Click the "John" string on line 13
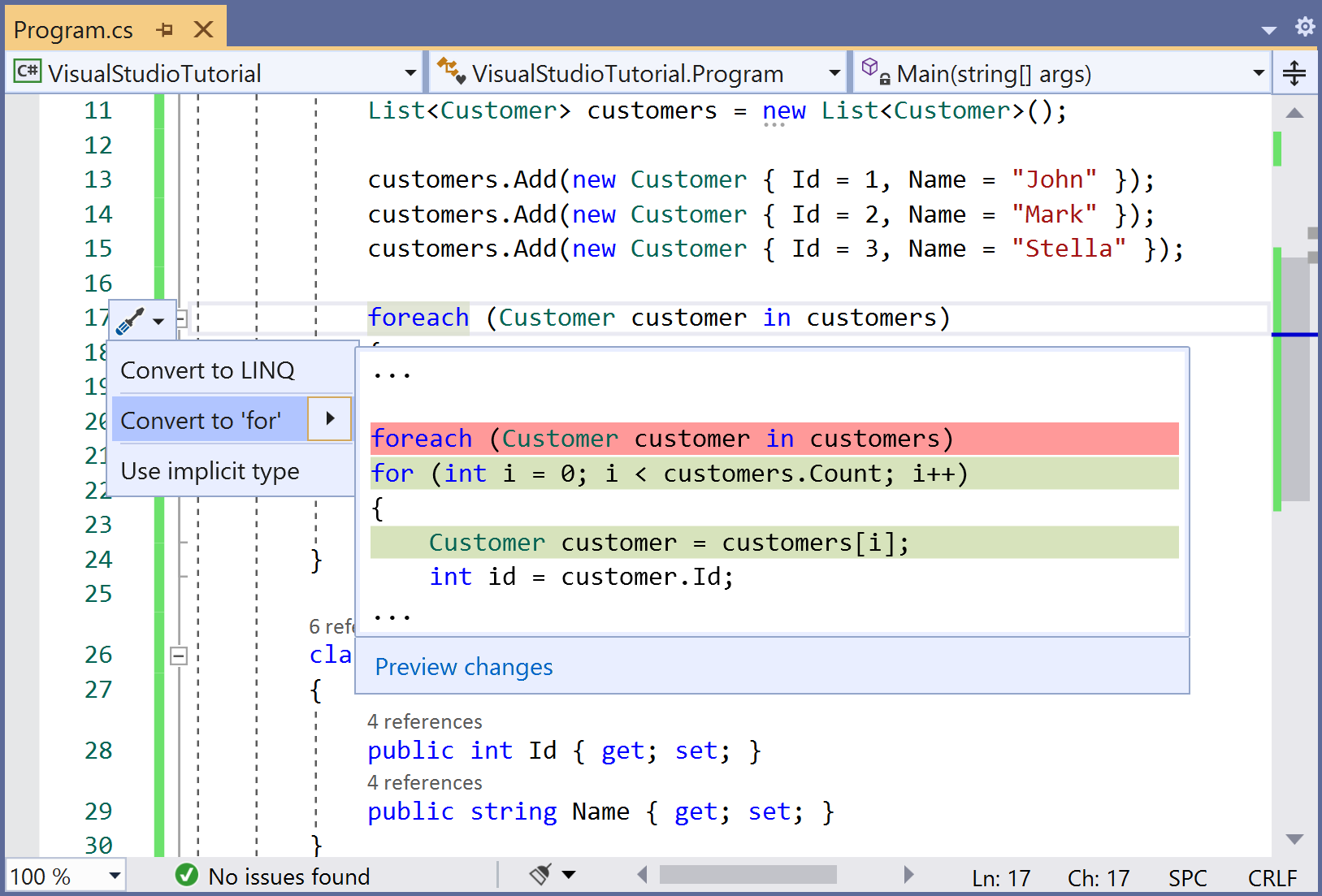 1054,180
